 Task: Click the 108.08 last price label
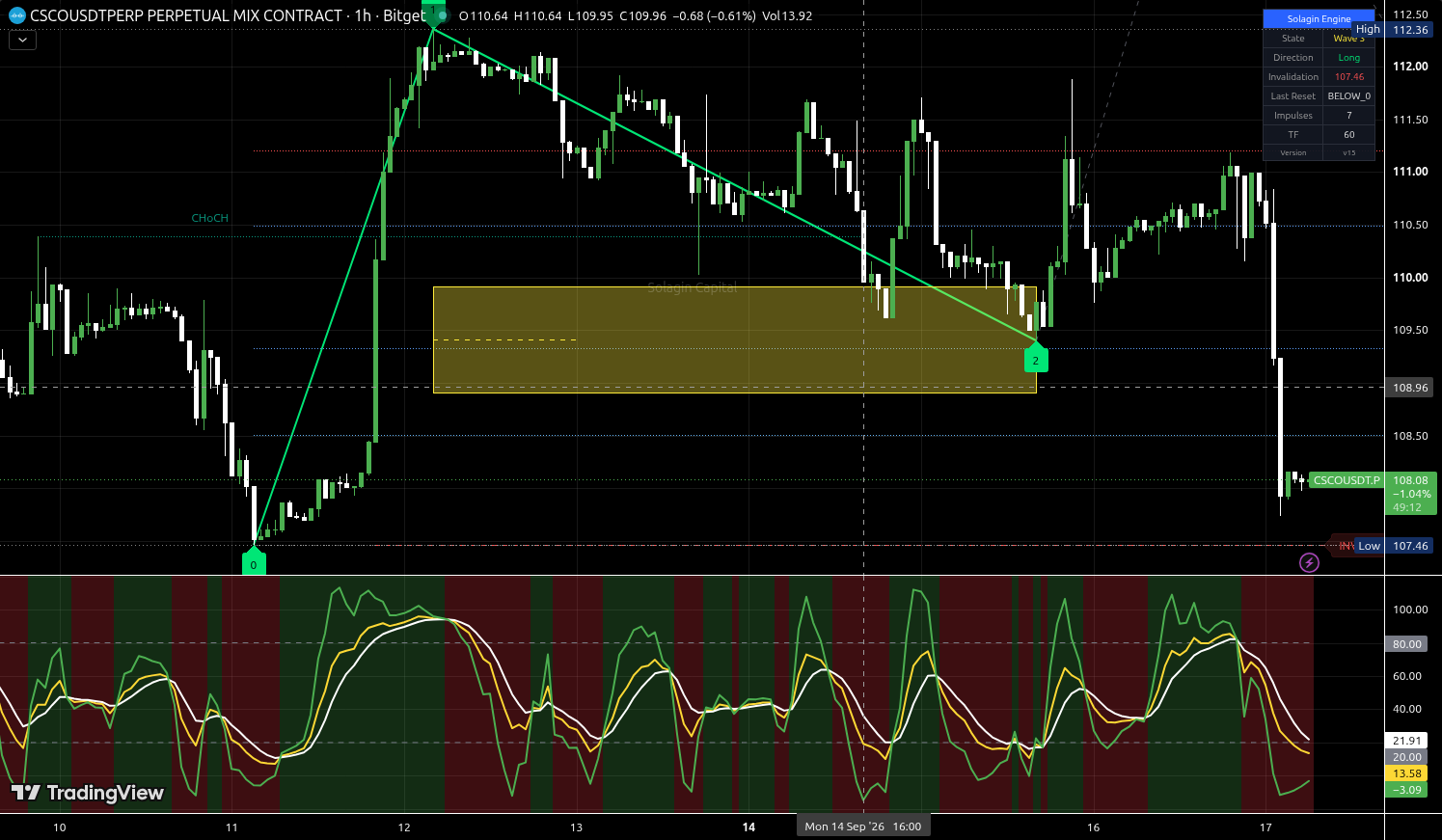pos(1410,480)
